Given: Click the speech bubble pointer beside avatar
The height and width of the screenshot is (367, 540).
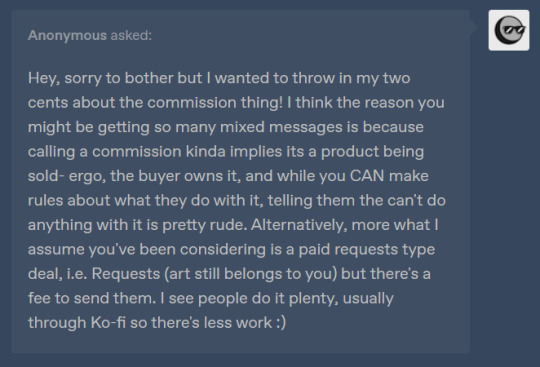Looking at the screenshot, I should (474, 27).
